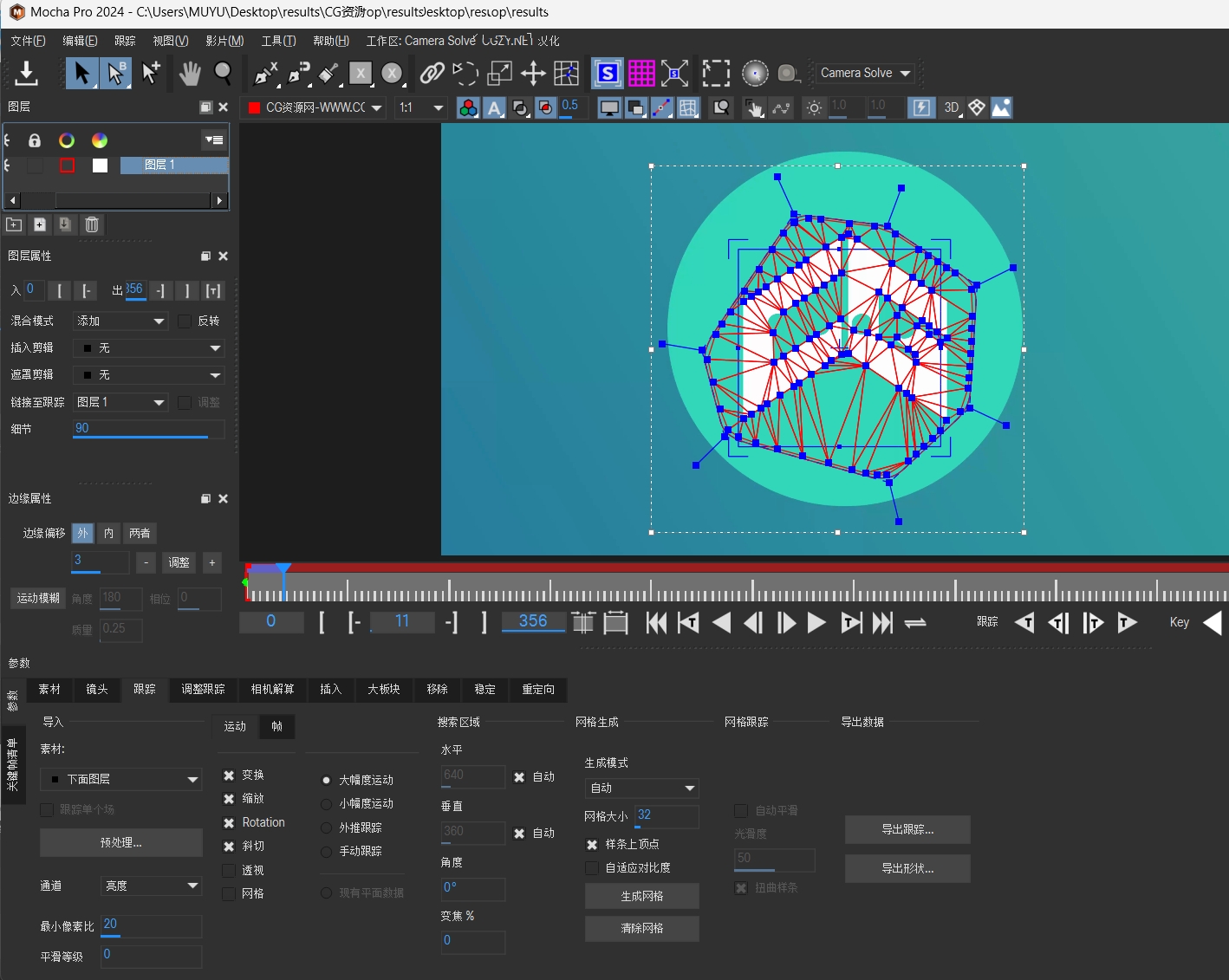The image size is (1229, 980).
Task: Open the 文件(F) menu
Action: (x=29, y=41)
